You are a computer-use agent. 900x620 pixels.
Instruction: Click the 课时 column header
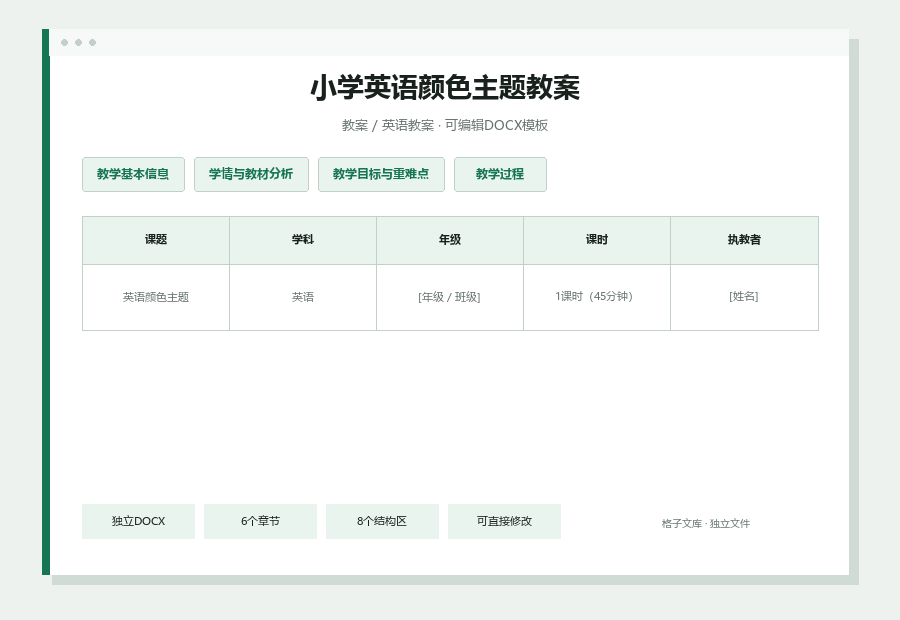tap(597, 241)
